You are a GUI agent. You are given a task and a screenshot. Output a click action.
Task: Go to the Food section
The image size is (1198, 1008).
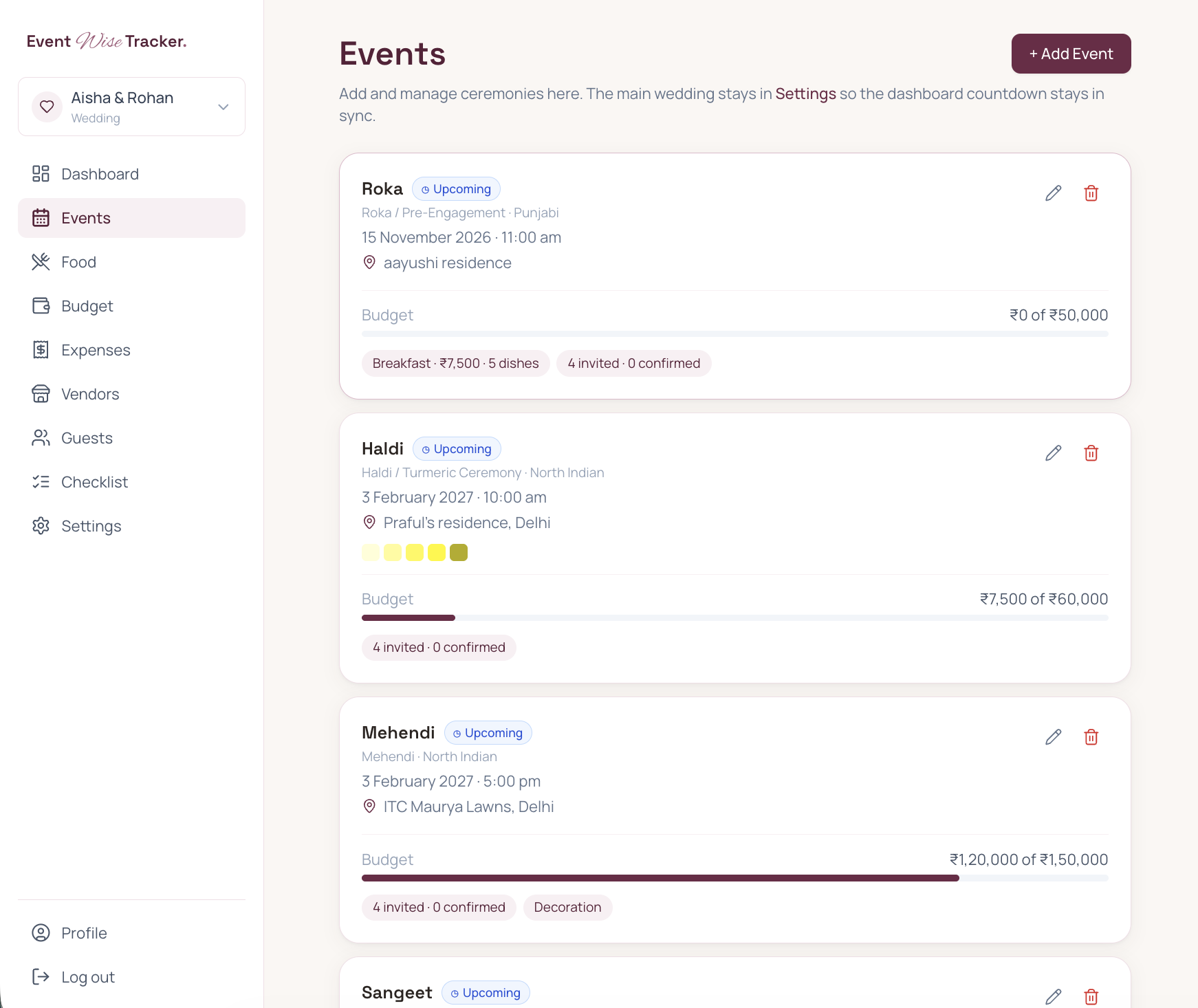point(131,262)
